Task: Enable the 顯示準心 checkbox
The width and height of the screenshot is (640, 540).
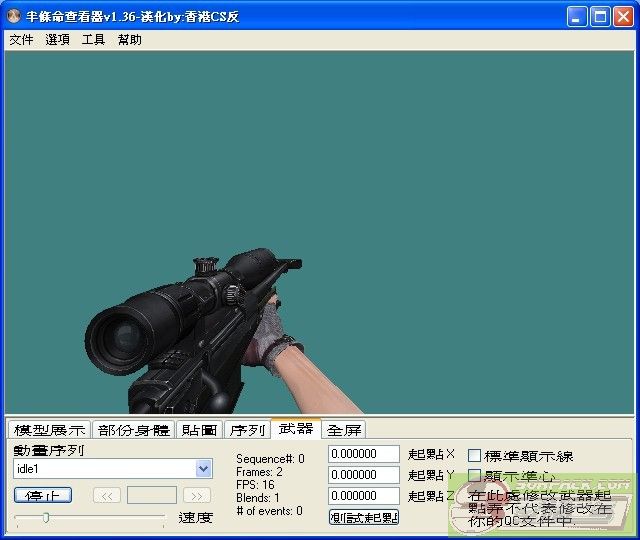Action: pyautogui.click(x=474, y=476)
